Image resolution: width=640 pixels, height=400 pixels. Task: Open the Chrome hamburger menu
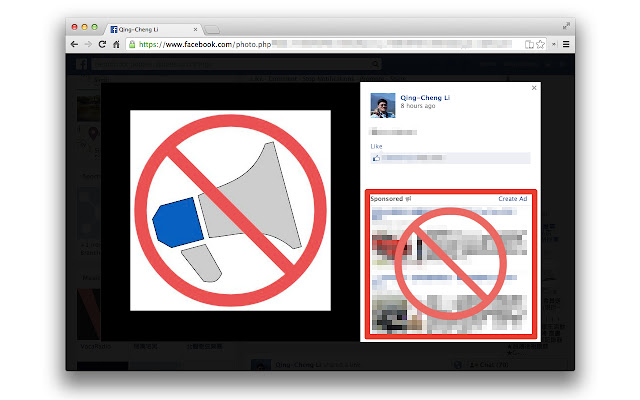click(566, 44)
